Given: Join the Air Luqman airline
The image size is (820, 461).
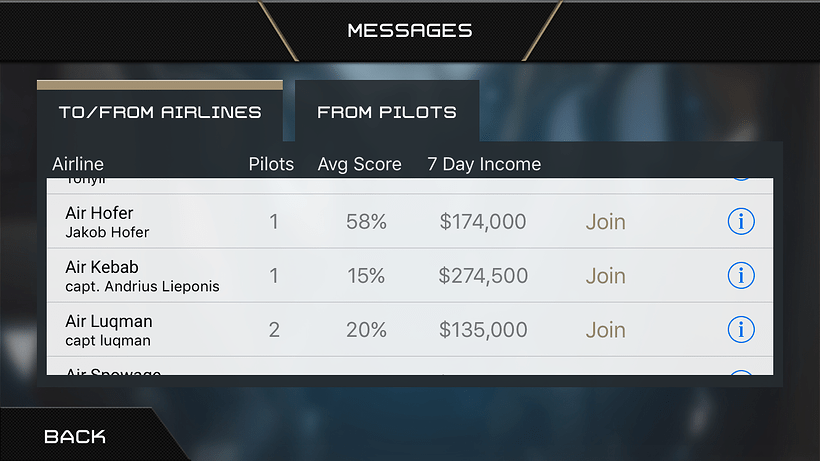Looking at the screenshot, I should coord(606,330).
